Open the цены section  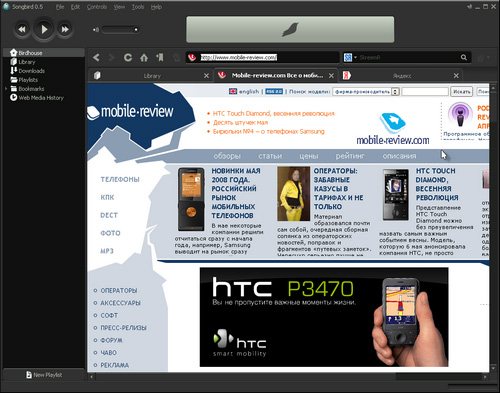point(309,156)
